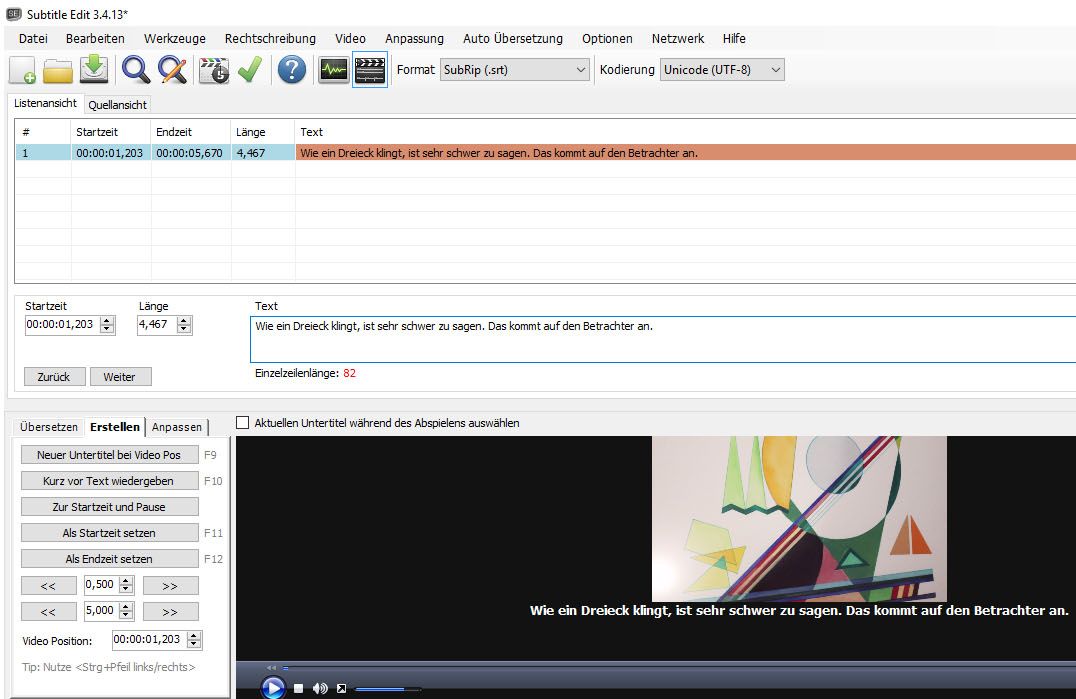The image size is (1076, 699).
Task: Open the Rechtschreibung menu
Action: [x=270, y=38]
